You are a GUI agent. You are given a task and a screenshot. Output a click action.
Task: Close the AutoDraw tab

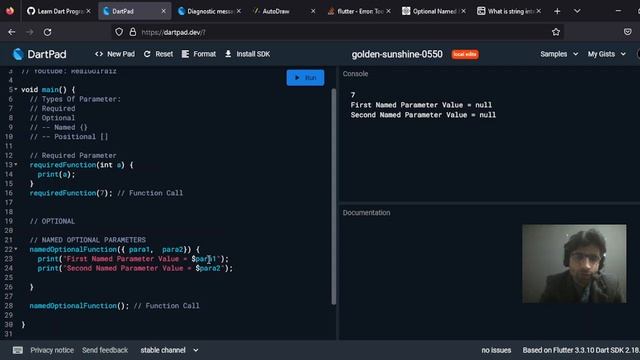[x=313, y=11]
